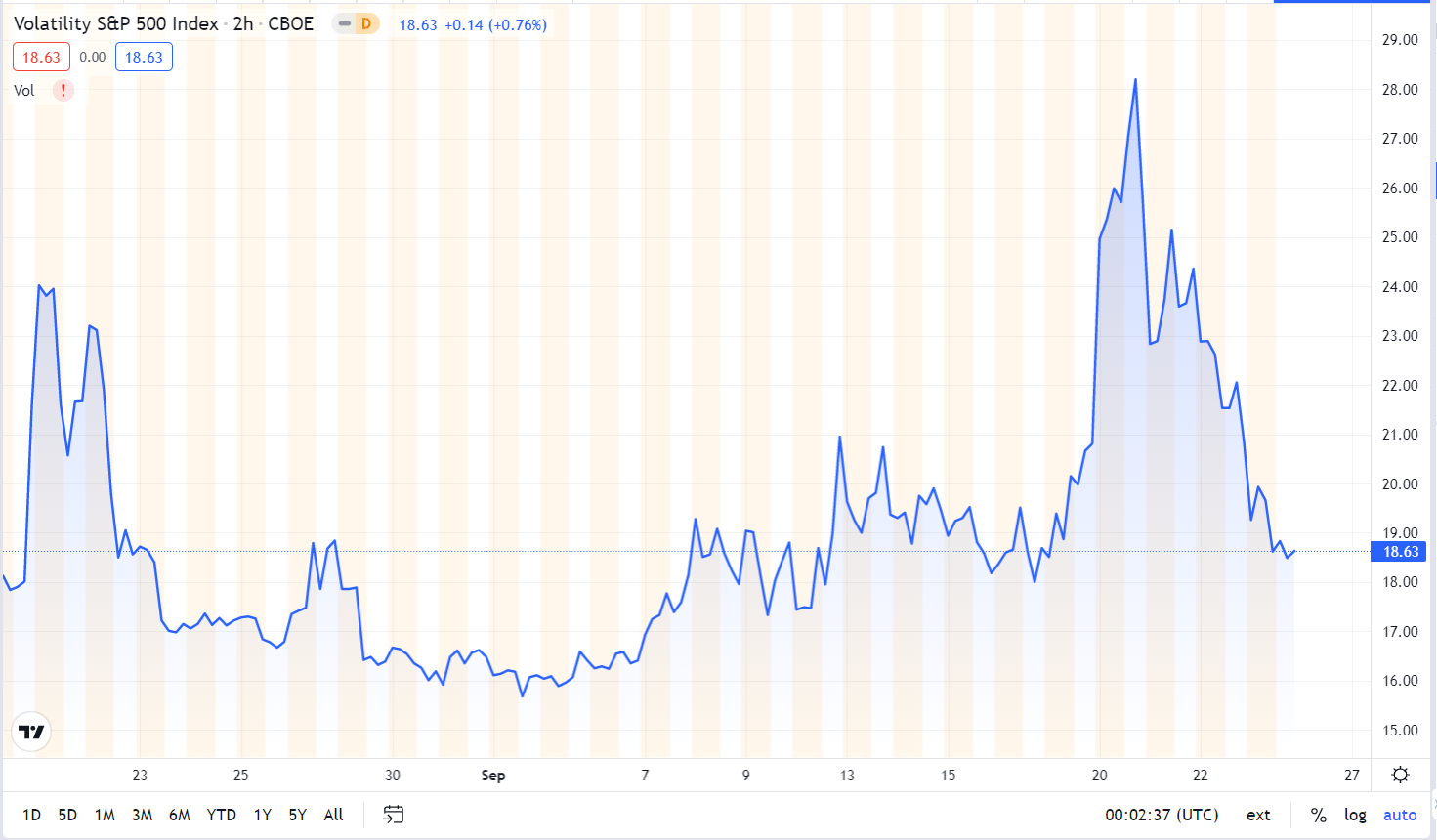Click the chart peak near 28.00
Viewport: 1437px width, 840px height.
pyautogui.click(x=1135, y=80)
